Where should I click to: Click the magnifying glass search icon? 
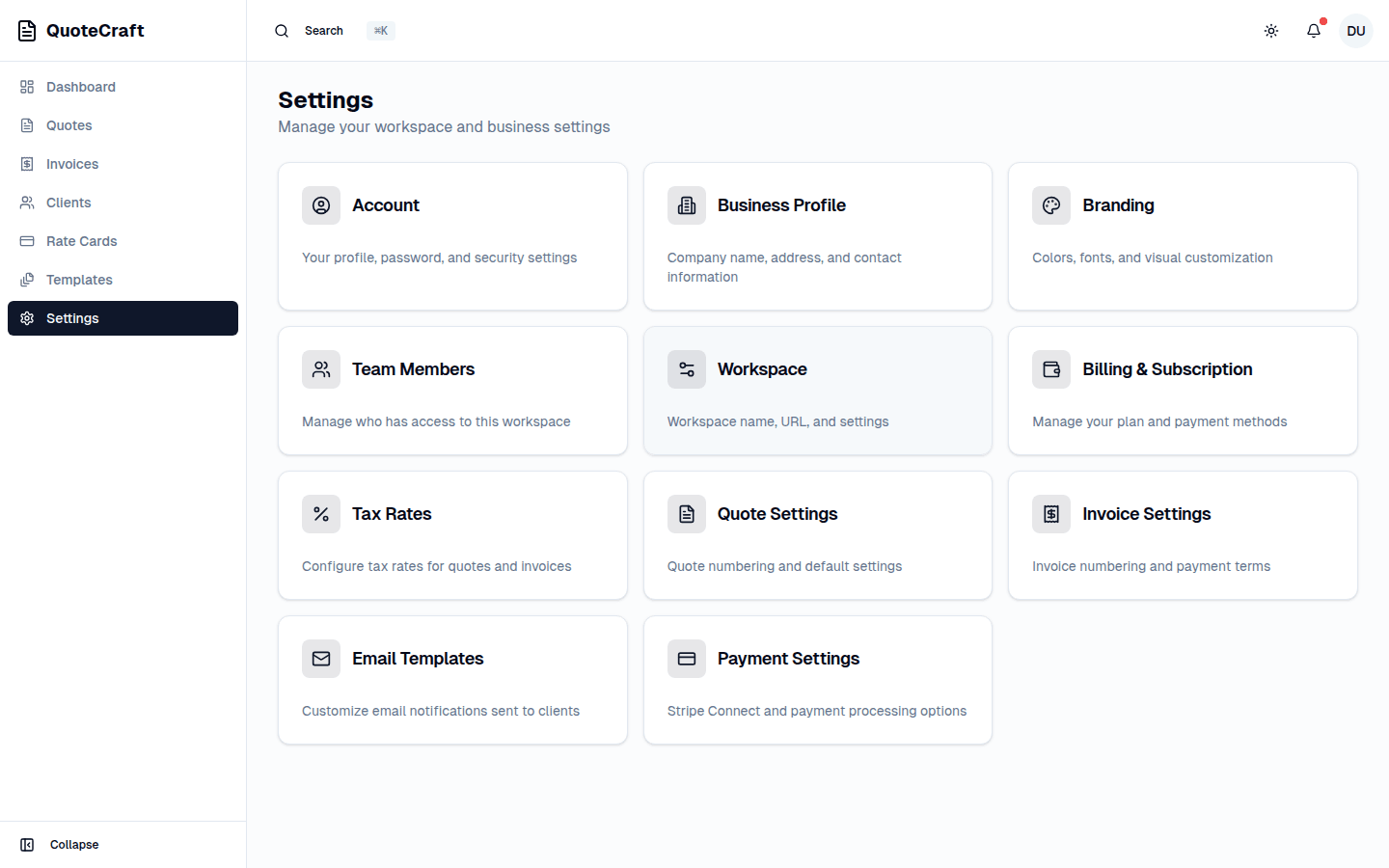[x=282, y=30]
